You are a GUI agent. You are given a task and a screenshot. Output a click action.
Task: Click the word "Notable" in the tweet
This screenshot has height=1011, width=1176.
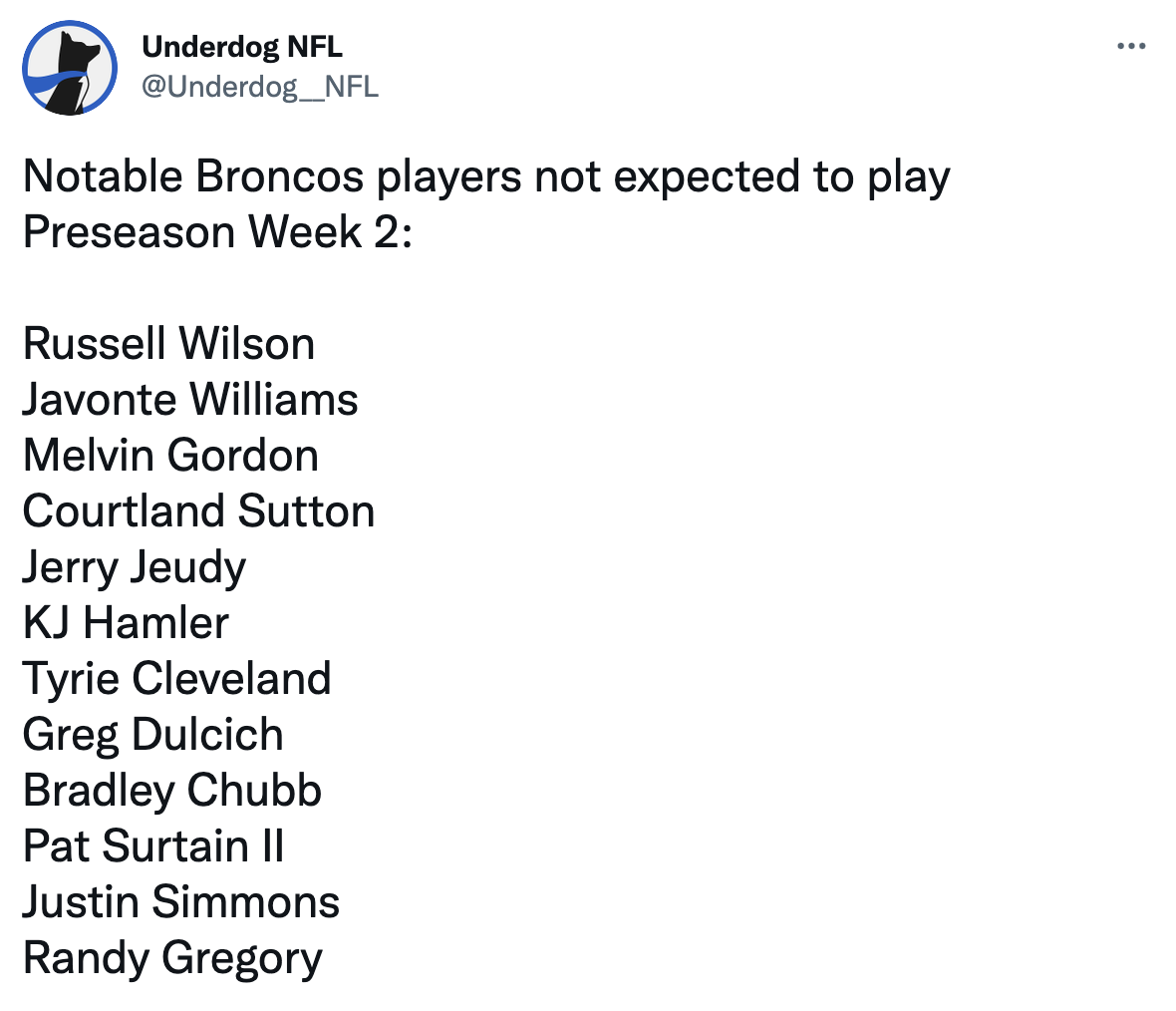pos(103,176)
